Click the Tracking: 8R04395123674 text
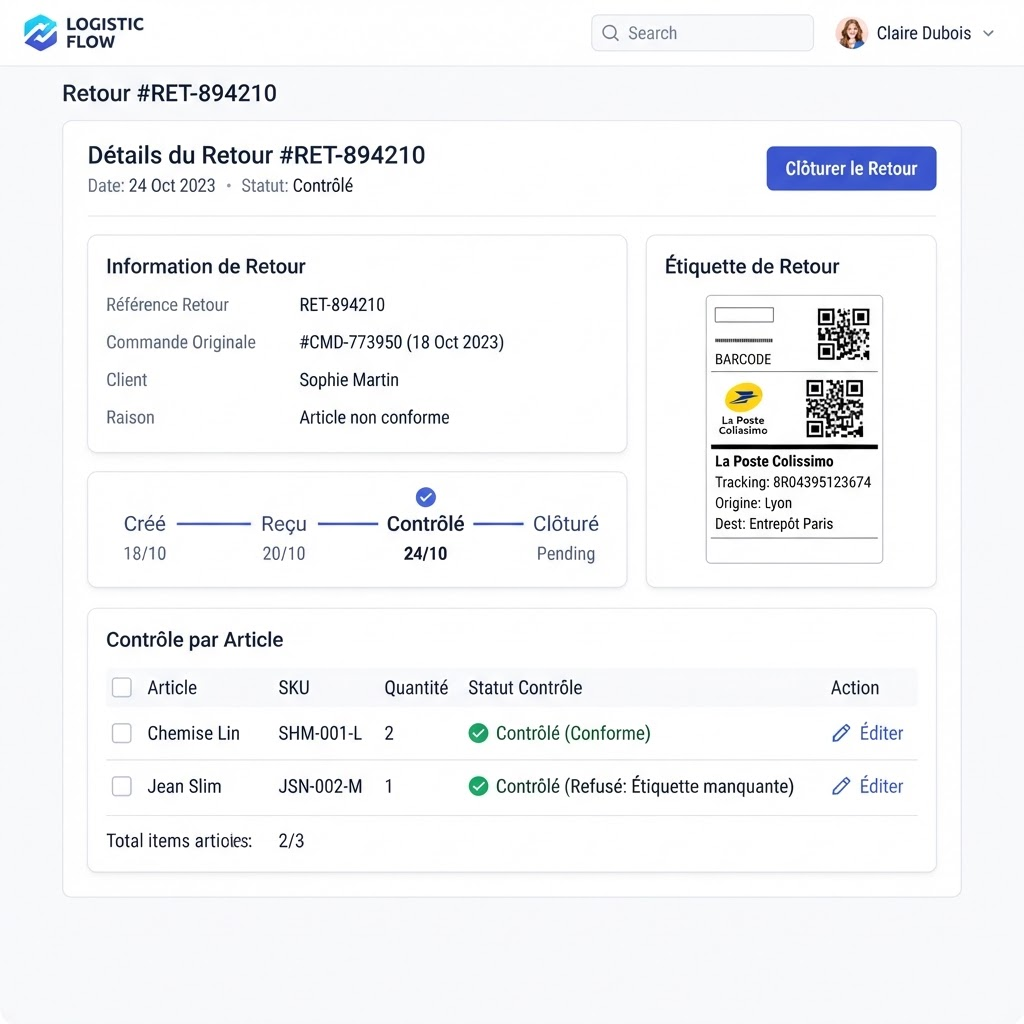The width and height of the screenshot is (1024, 1024). tap(793, 482)
